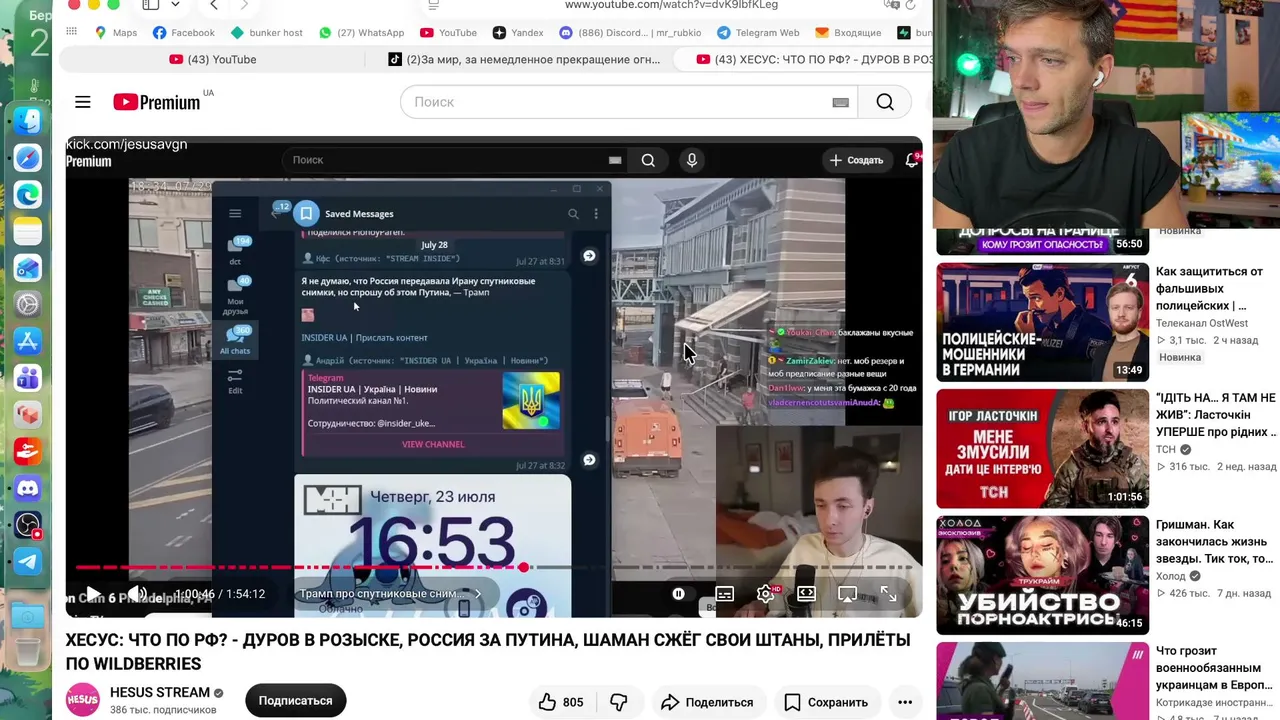The width and height of the screenshot is (1280, 720).
Task: Toggle the autoplay switch in the player
Action: pos(678,594)
